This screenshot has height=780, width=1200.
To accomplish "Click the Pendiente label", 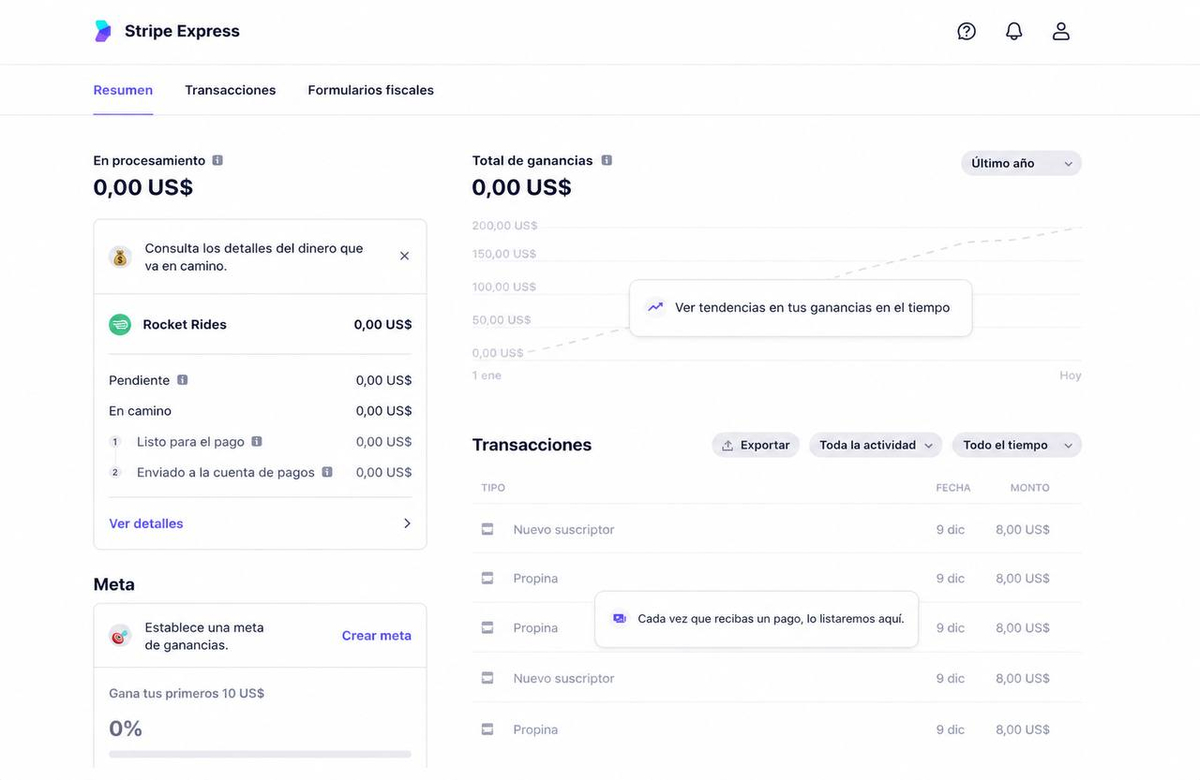I will click(x=139, y=380).
